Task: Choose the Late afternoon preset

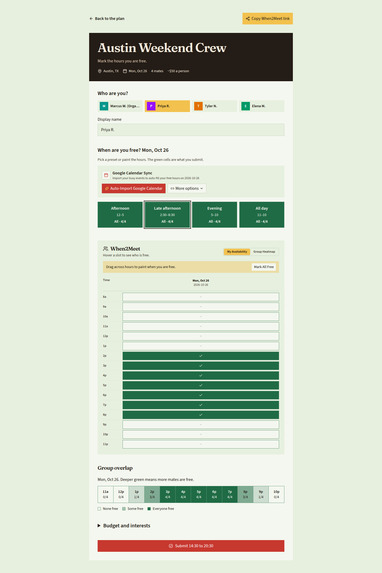Action: coord(167,215)
